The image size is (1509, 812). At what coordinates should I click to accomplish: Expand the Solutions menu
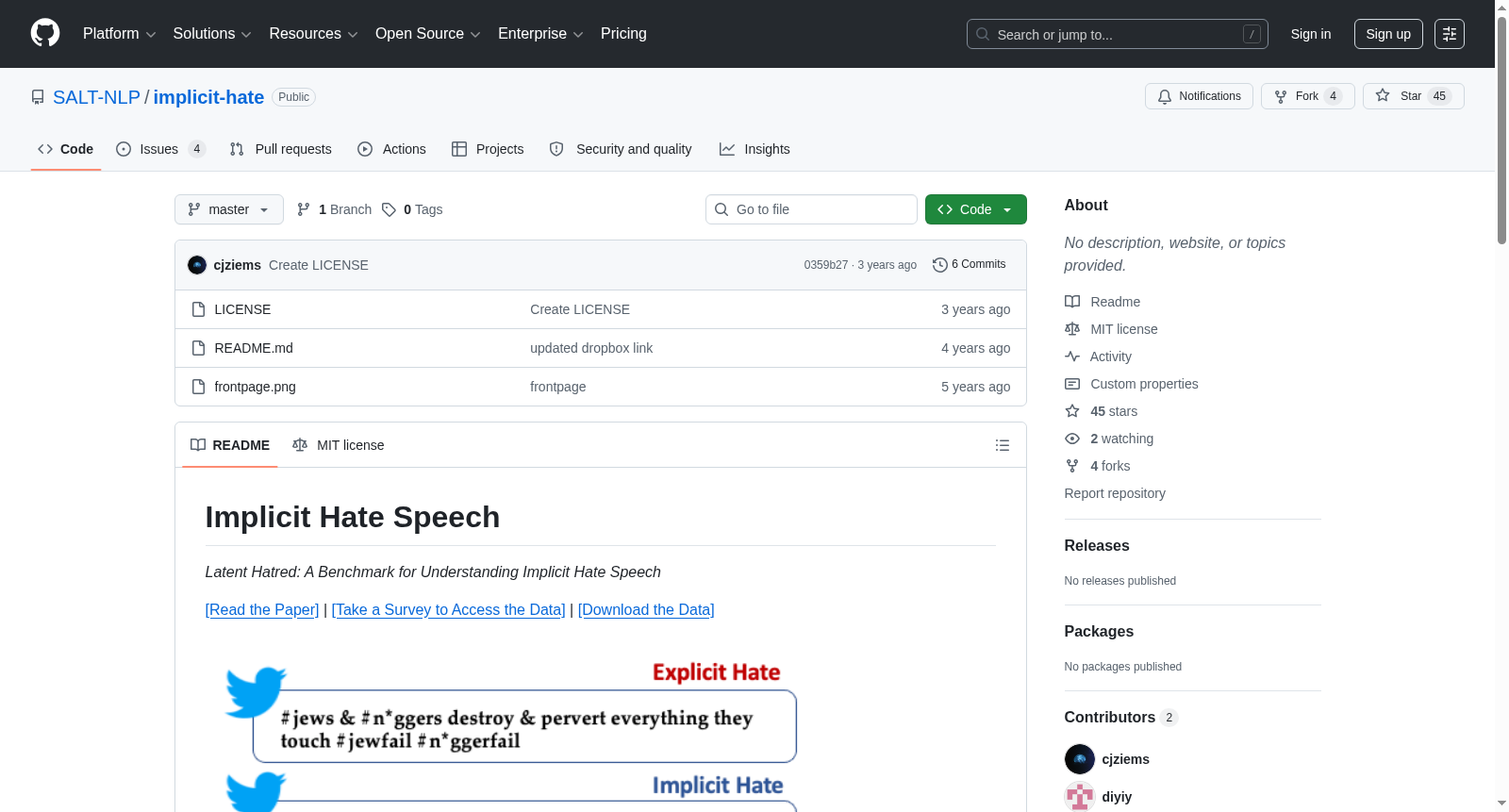(x=212, y=34)
